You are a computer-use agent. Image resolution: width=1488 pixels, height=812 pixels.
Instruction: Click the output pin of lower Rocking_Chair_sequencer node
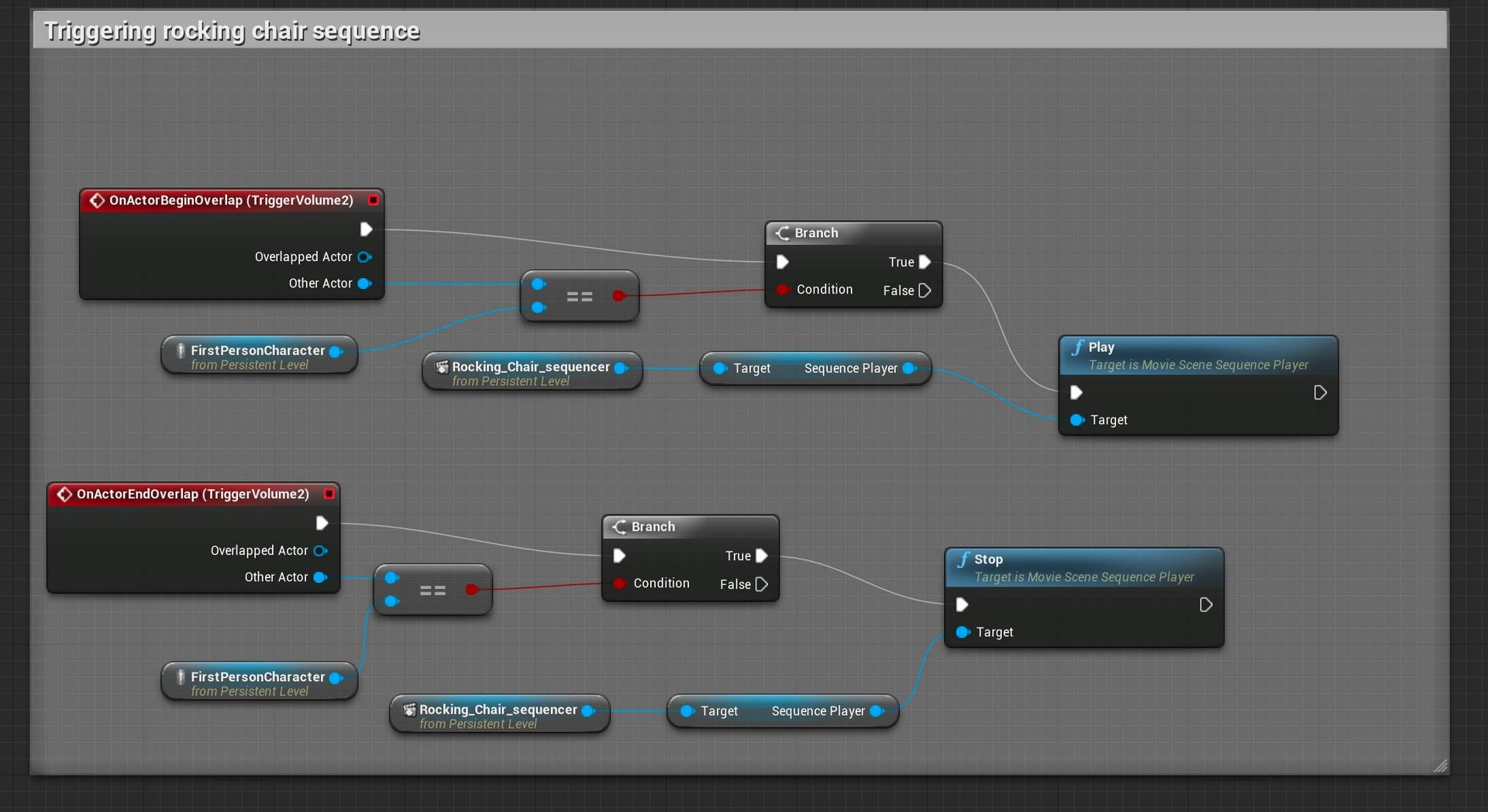587,710
